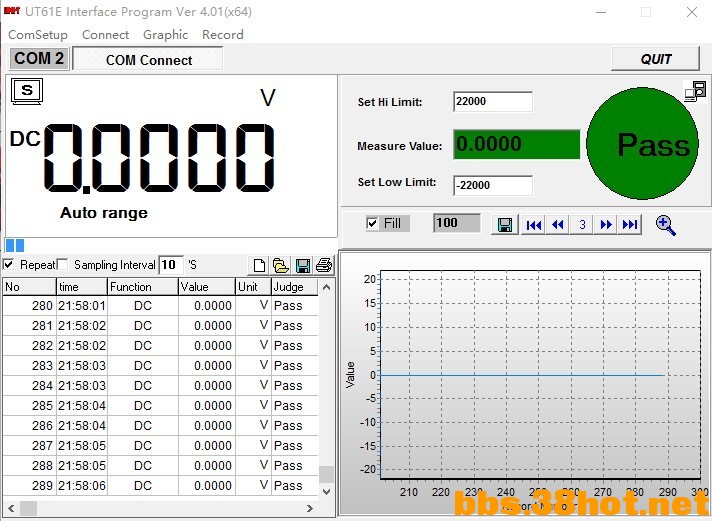
Task: Click the large 0.0000 LCD reading
Action: 159,158
